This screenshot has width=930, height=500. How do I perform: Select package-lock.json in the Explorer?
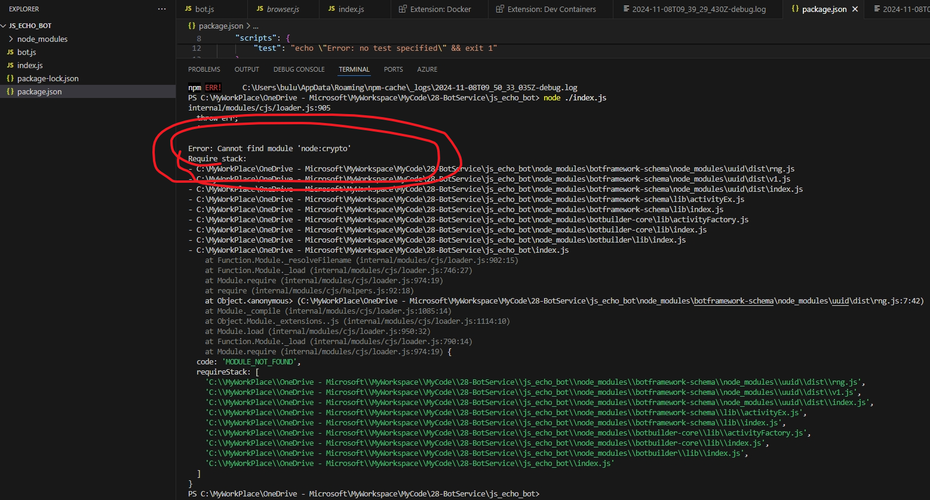pos(47,78)
